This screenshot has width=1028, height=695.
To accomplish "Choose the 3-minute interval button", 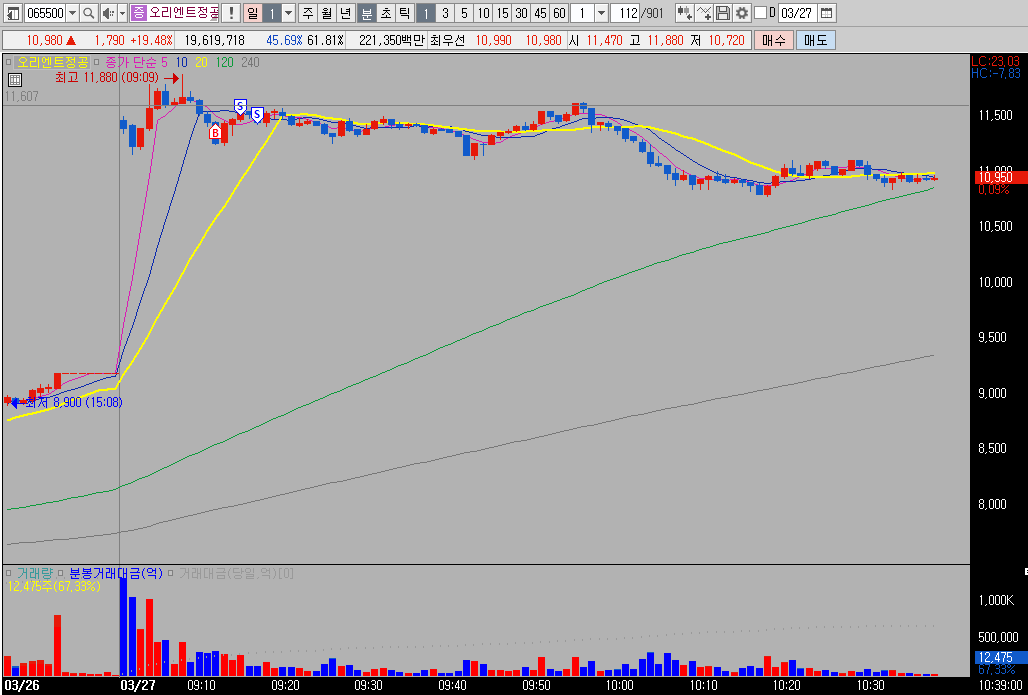I will (x=445, y=12).
